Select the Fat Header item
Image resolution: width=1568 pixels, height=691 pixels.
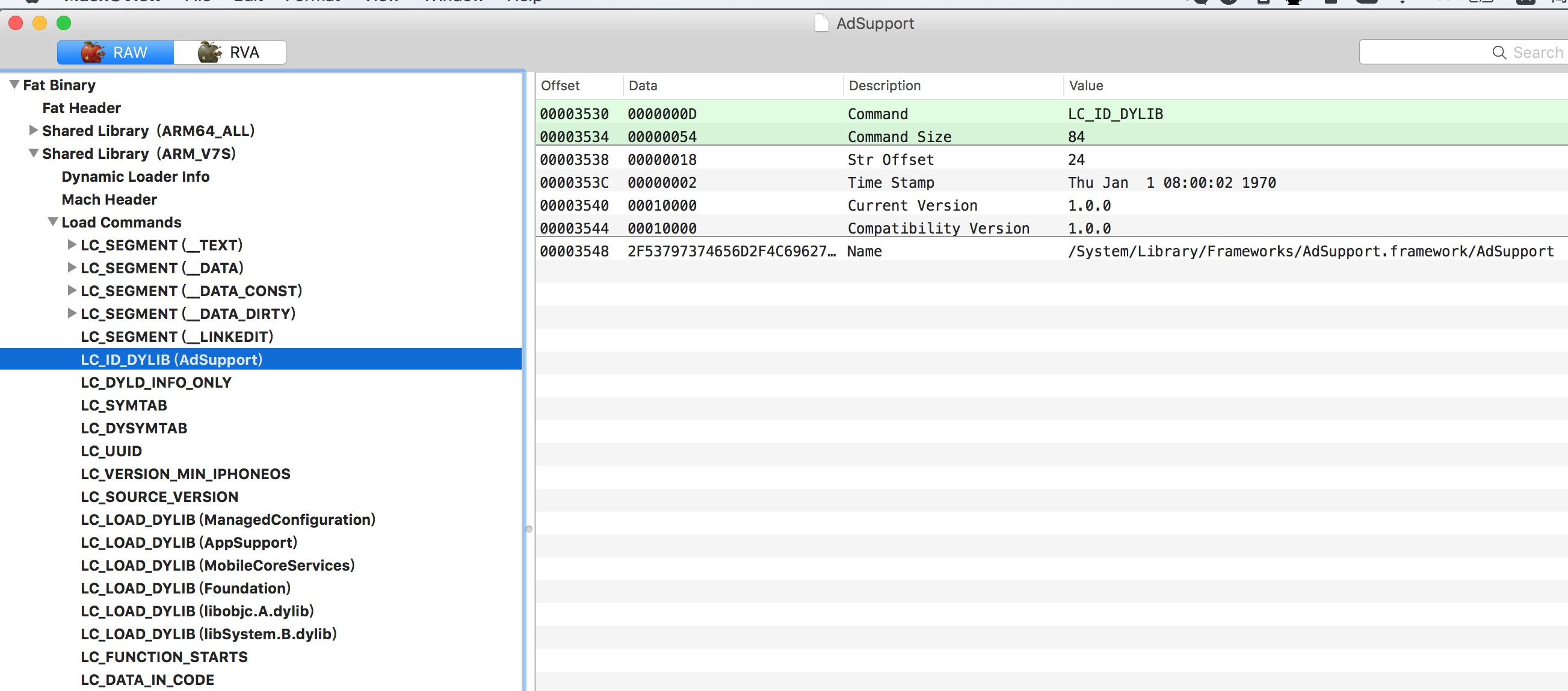(82, 108)
